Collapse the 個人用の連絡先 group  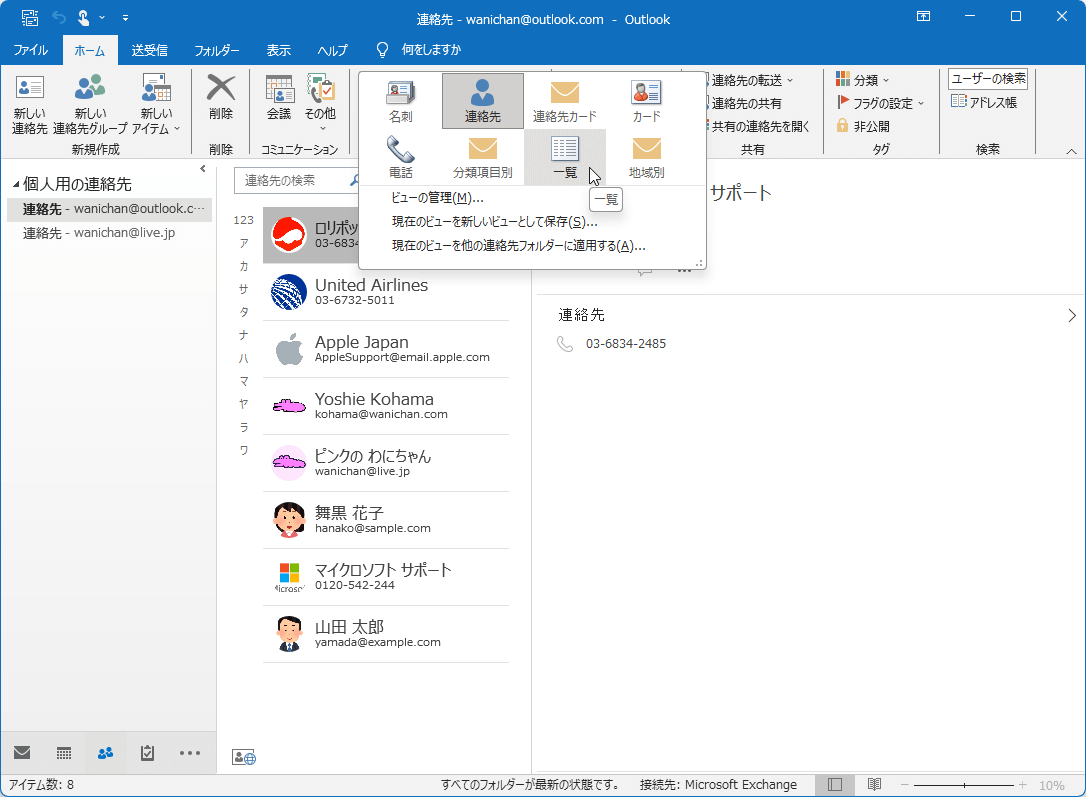click(x=16, y=184)
